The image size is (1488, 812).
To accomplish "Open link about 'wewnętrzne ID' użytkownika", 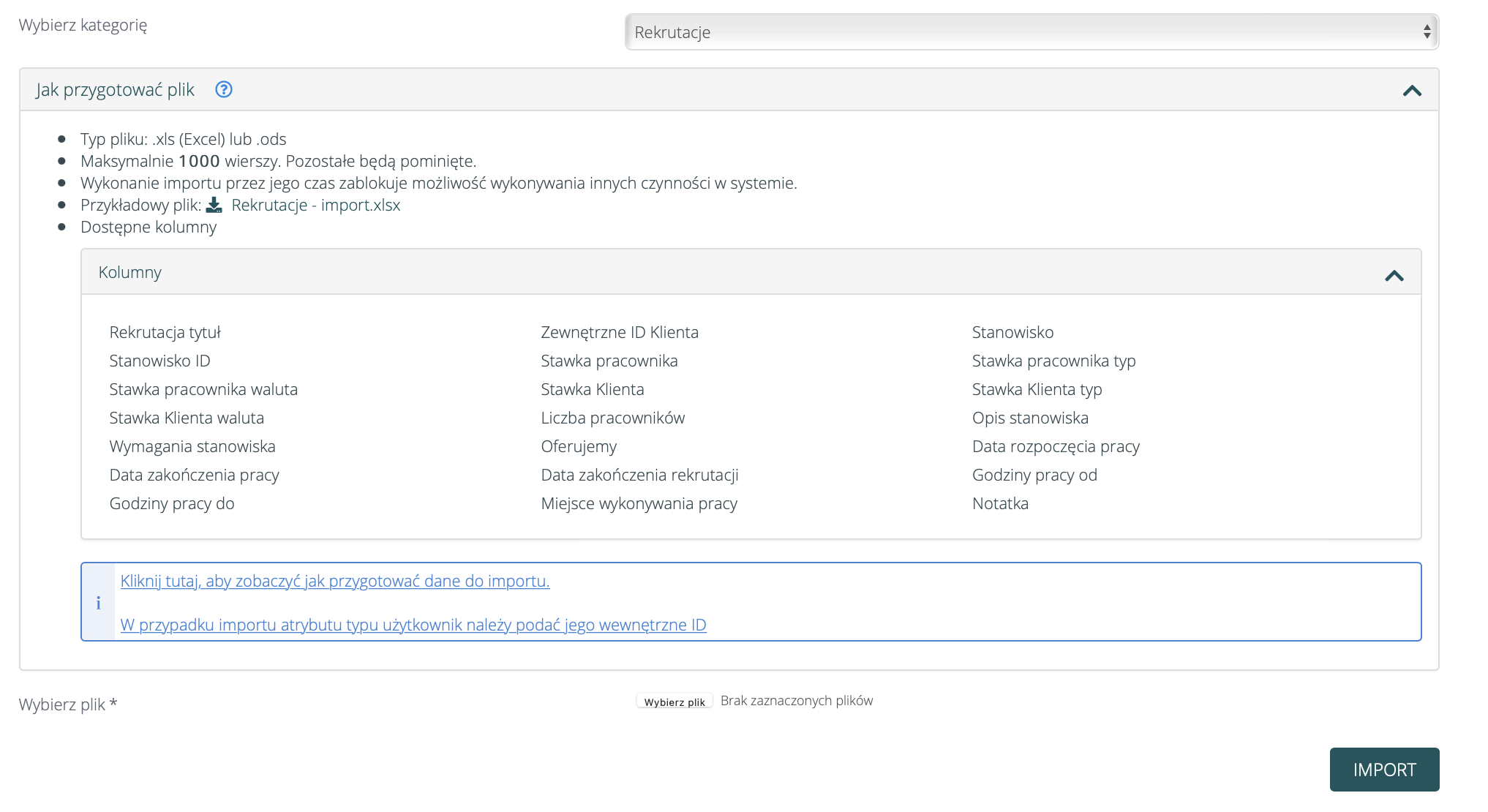I will [413, 625].
